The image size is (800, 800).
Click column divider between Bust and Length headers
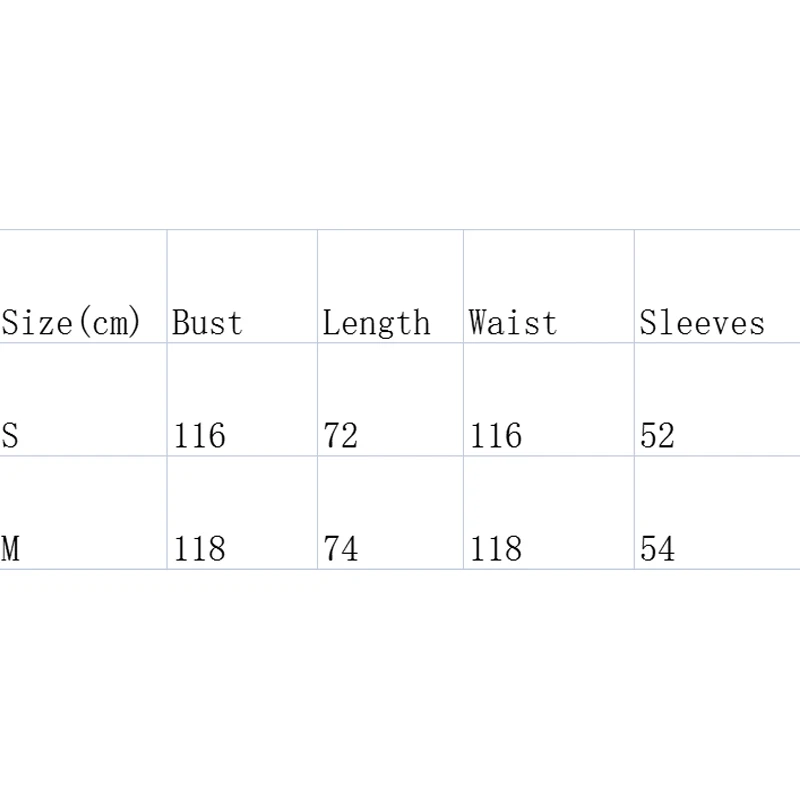click(x=317, y=288)
